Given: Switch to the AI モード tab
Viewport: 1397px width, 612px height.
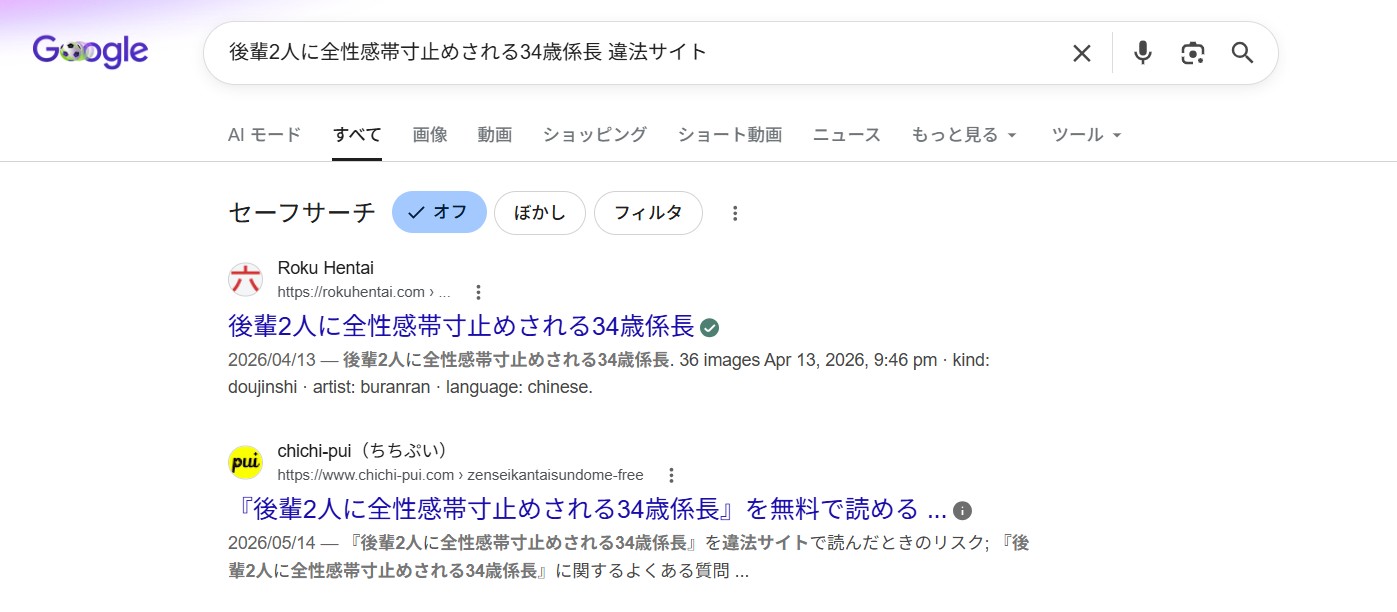Looking at the screenshot, I should point(264,135).
